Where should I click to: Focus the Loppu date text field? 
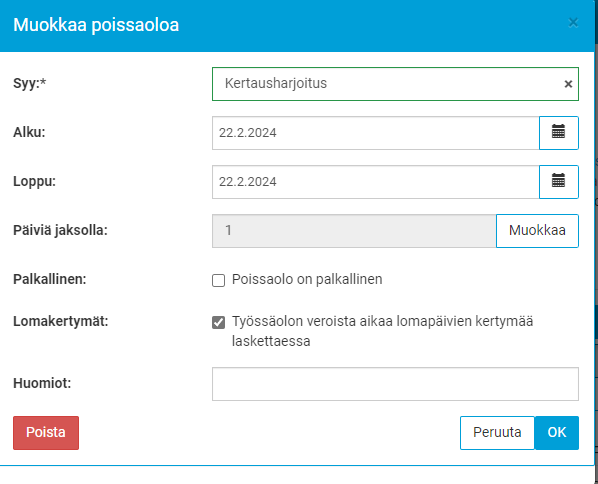(x=376, y=182)
